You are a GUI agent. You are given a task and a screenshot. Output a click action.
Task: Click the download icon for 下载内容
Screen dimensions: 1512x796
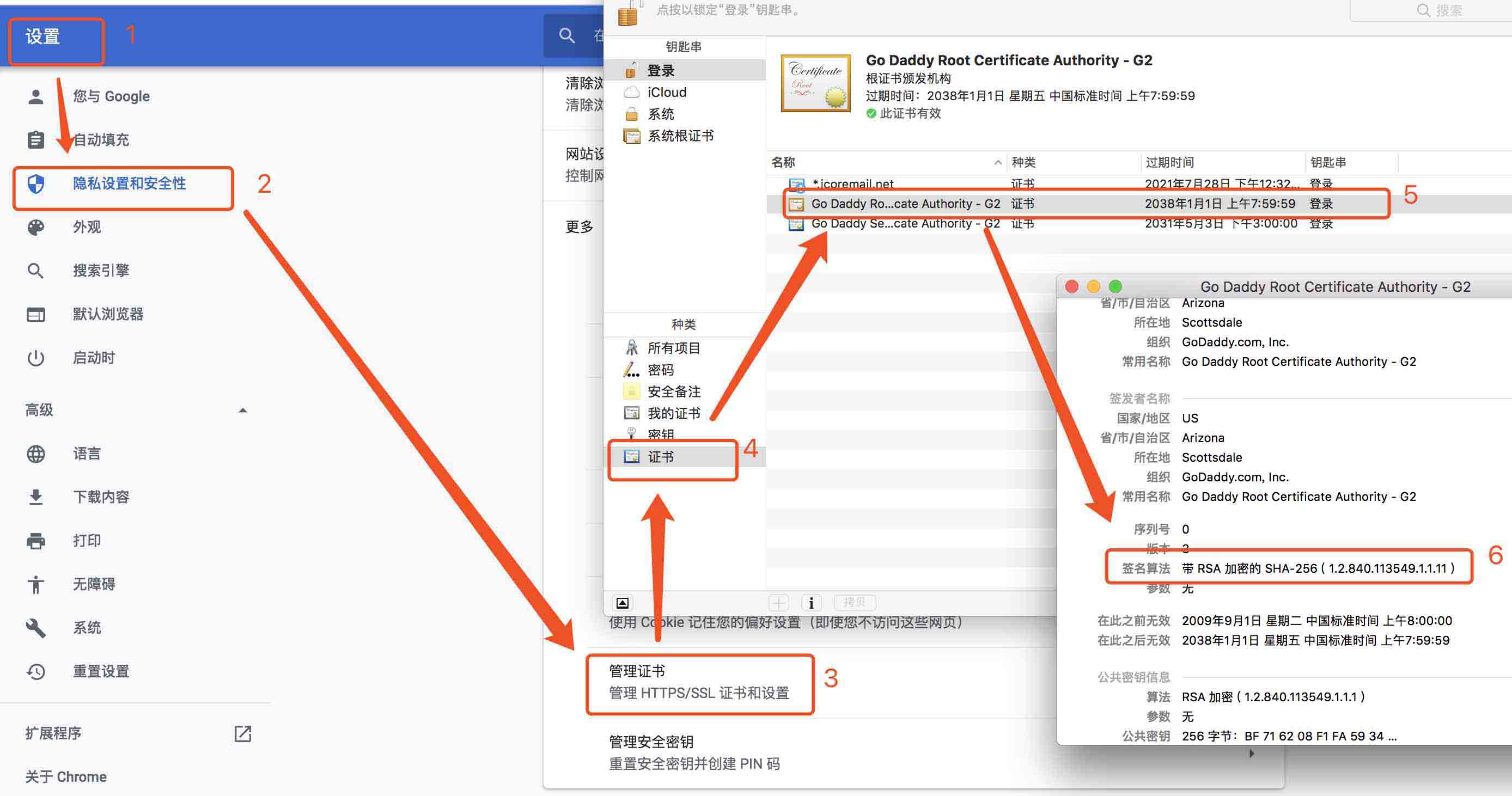[36, 498]
